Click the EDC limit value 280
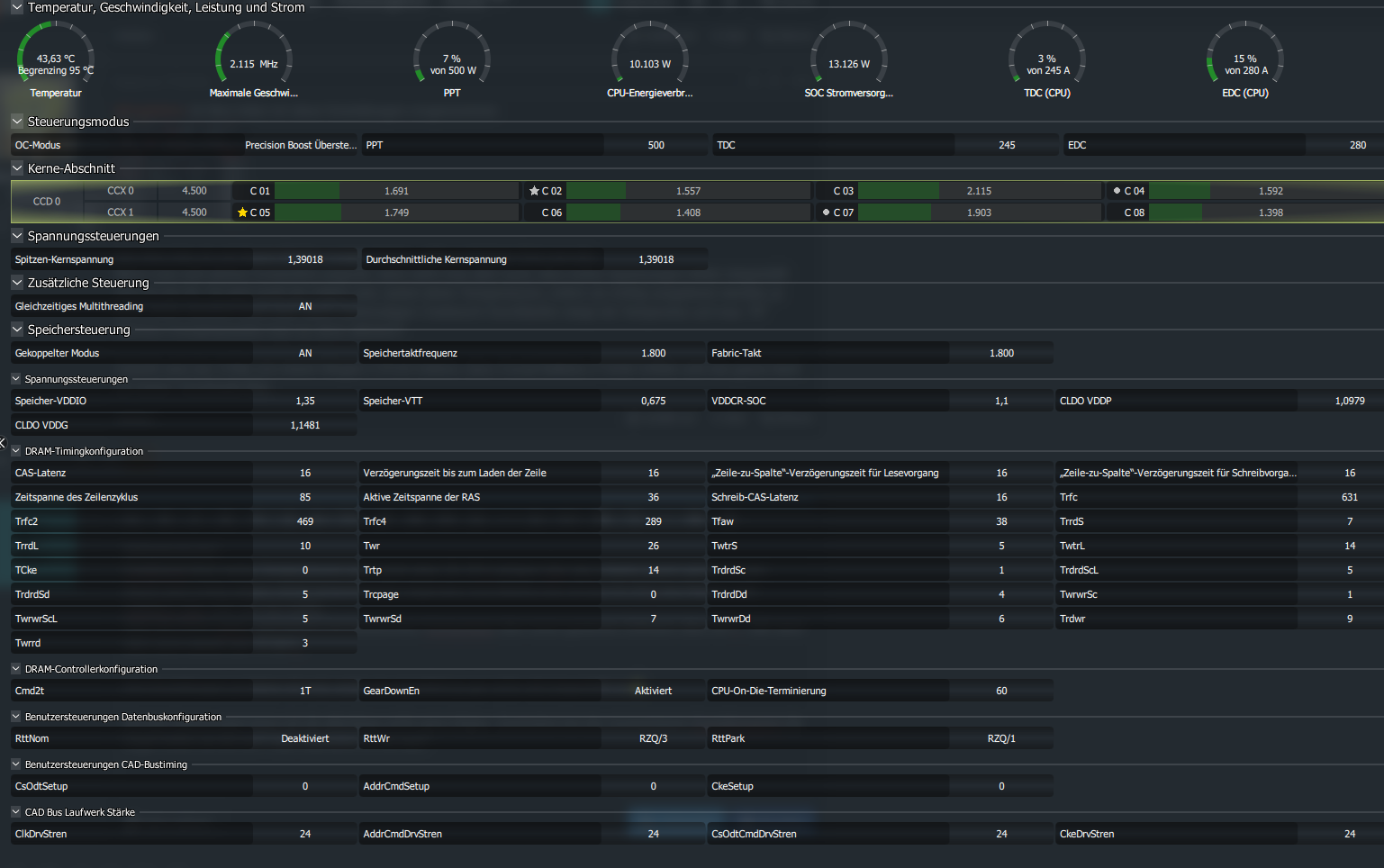The width and height of the screenshot is (1384, 868). pyautogui.click(x=1344, y=145)
